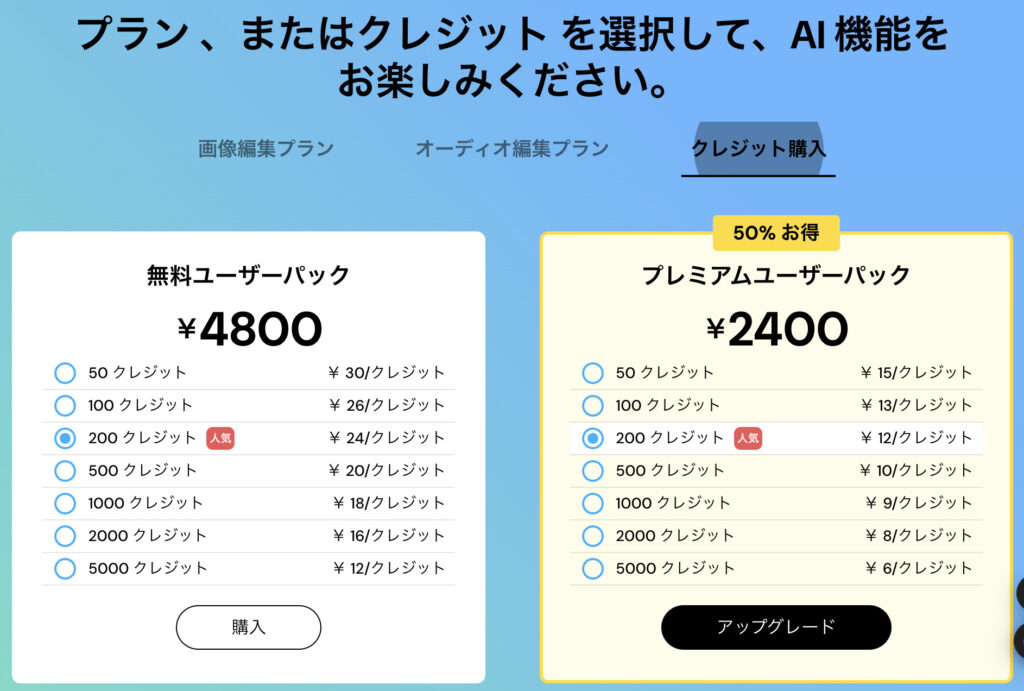This screenshot has width=1024, height=691.
Task: Switch to the 画像編集プラン tab
Action: [266, 149]
